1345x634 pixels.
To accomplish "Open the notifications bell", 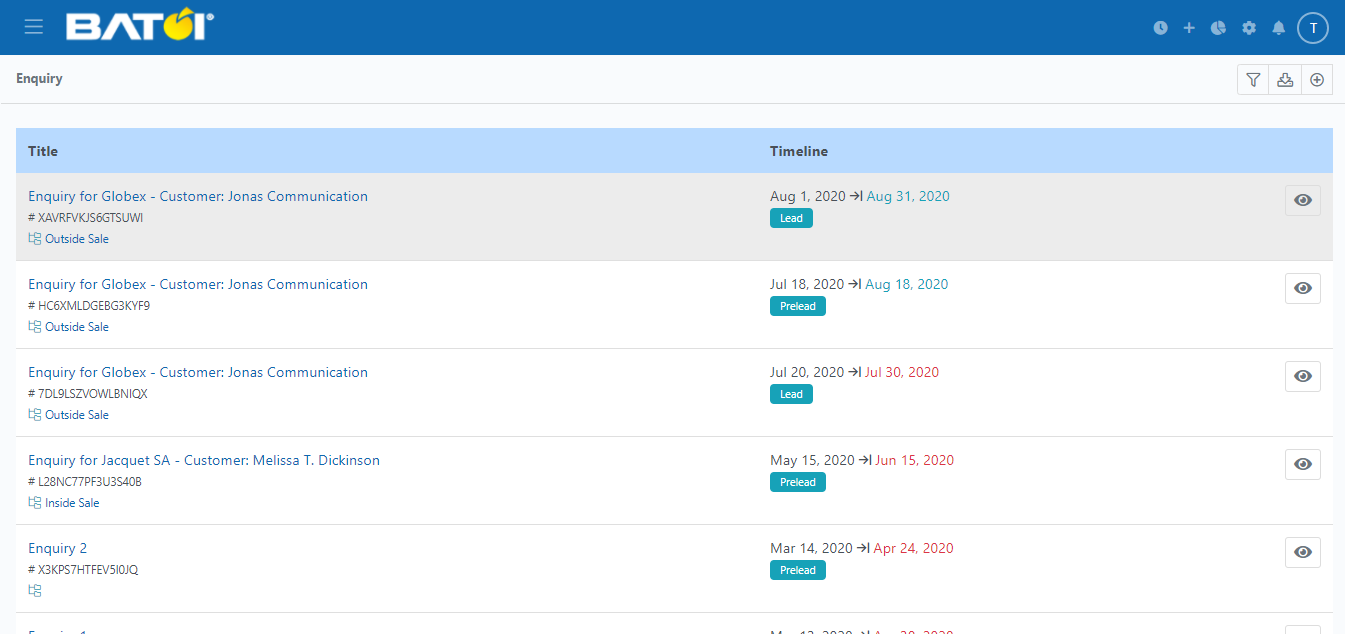I will 1279,28.
